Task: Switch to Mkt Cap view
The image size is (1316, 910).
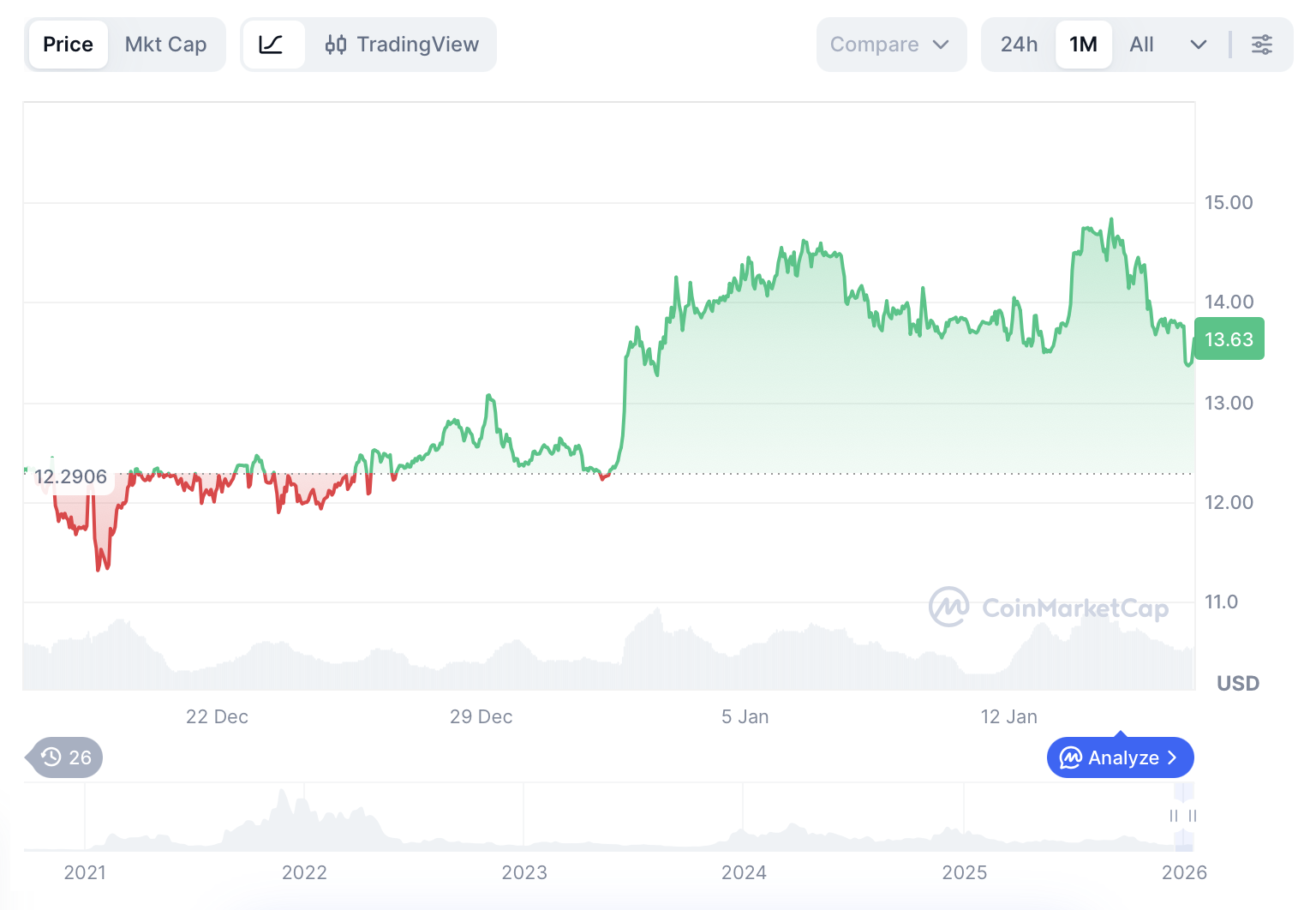Action: pyautogui.click(x=165, y=45)
